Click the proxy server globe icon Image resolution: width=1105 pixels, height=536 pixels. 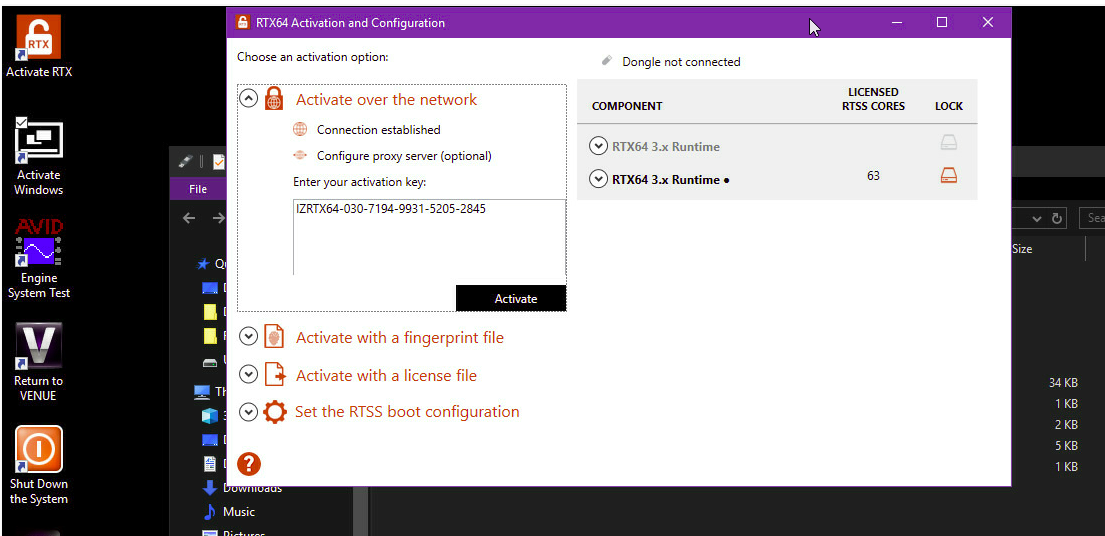(x=300, y=156)
